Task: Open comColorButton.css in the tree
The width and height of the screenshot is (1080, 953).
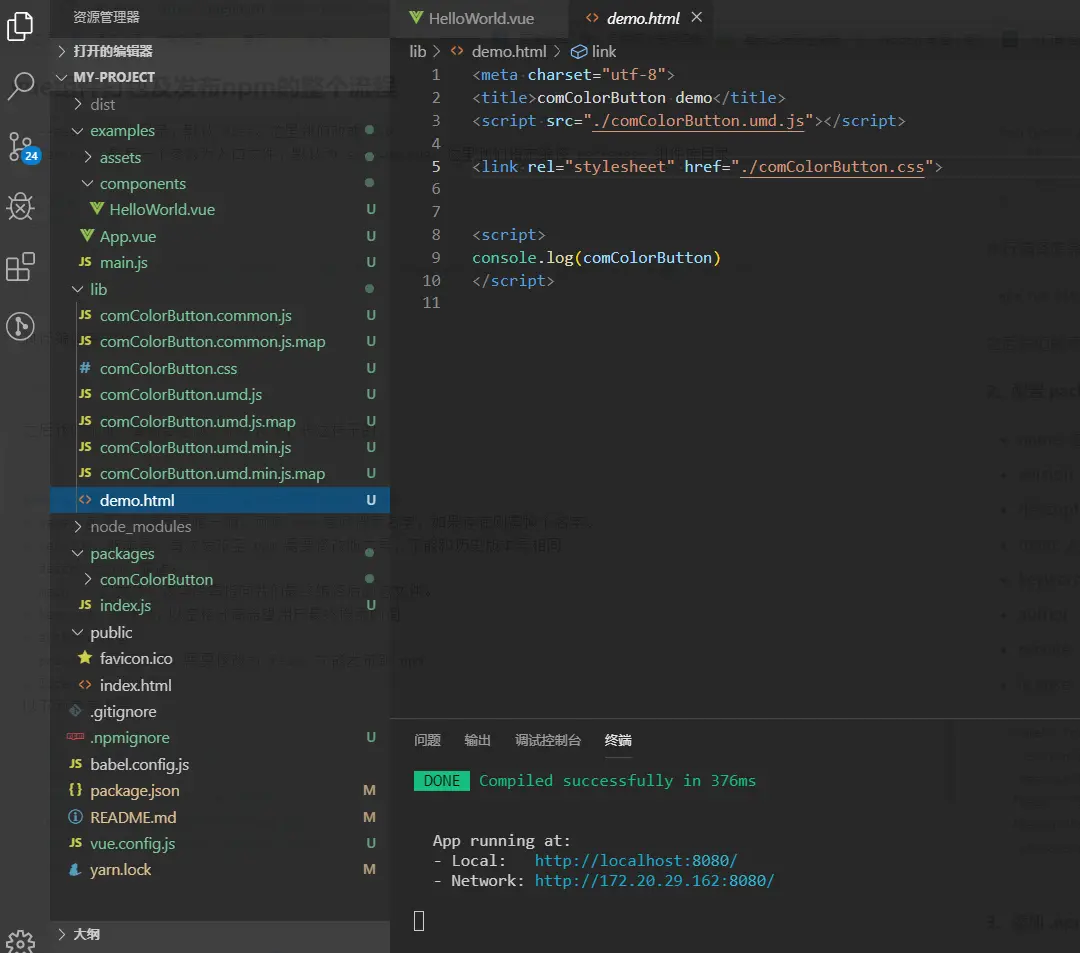Action: click(x=220, y=368)
